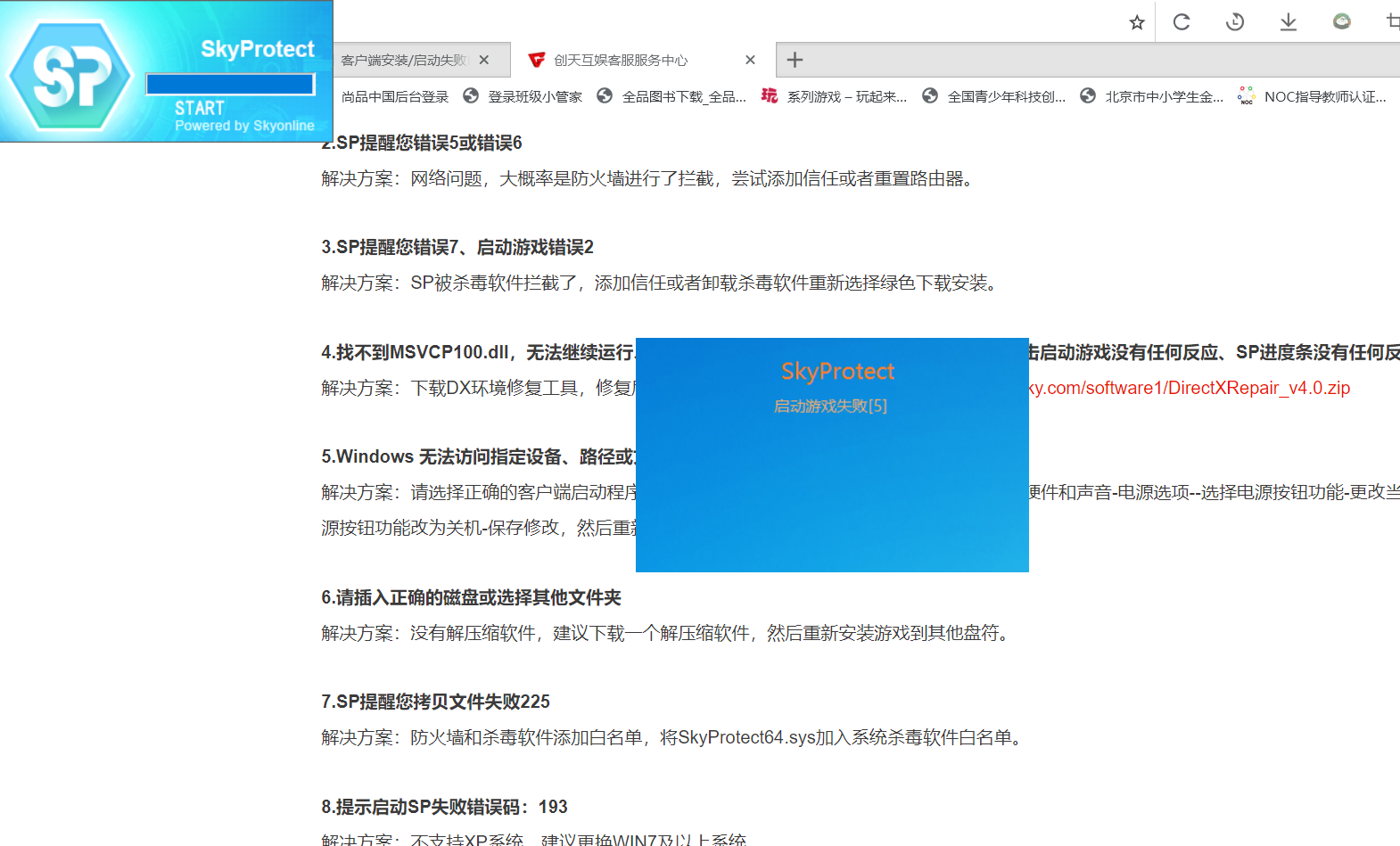Follow the DirectXRepair_v4.0.zip download link

click(x=1190, y=388)
